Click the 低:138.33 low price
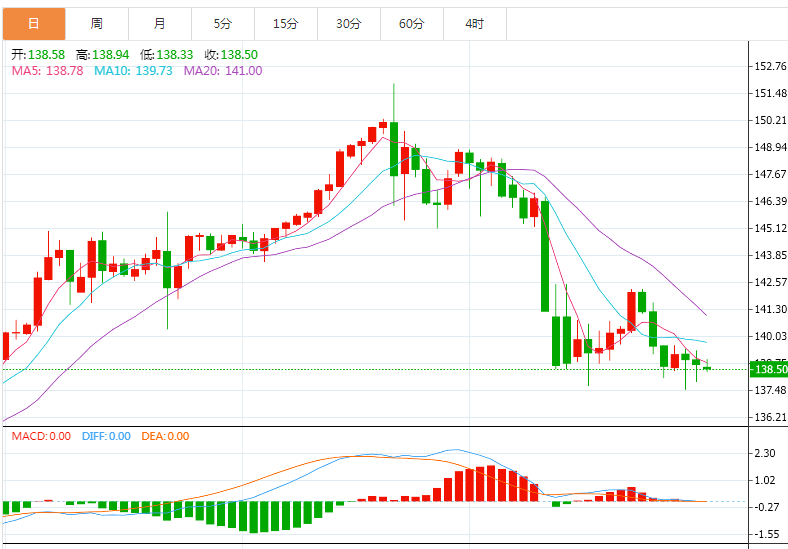 tap(167, 55)
